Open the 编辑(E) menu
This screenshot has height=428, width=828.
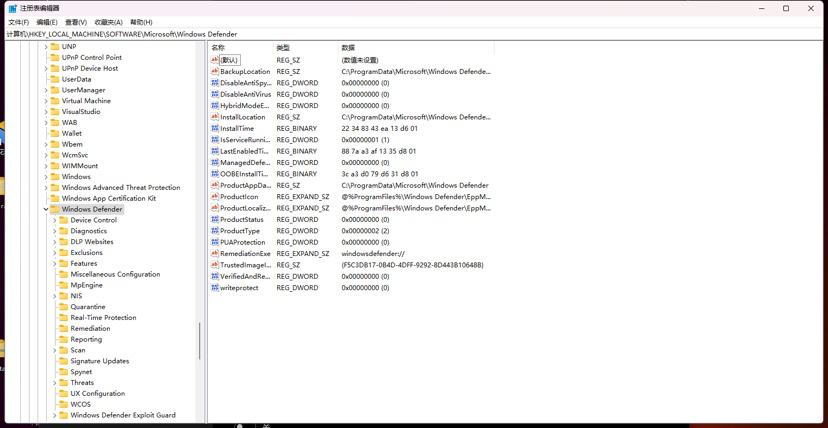point(47,22)
